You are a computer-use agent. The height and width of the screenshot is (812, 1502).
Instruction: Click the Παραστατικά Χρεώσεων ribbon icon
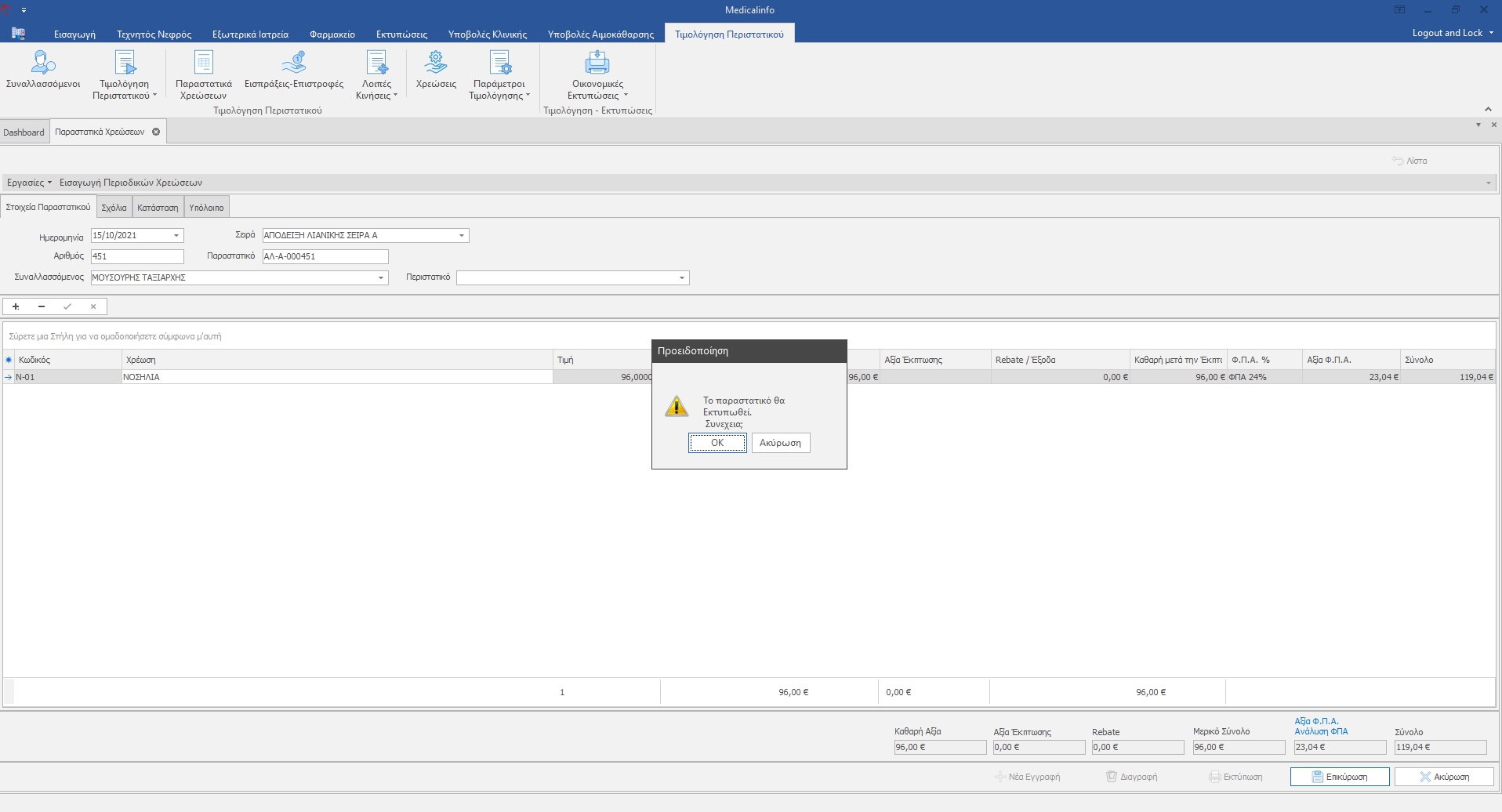[x=203, y=63]
